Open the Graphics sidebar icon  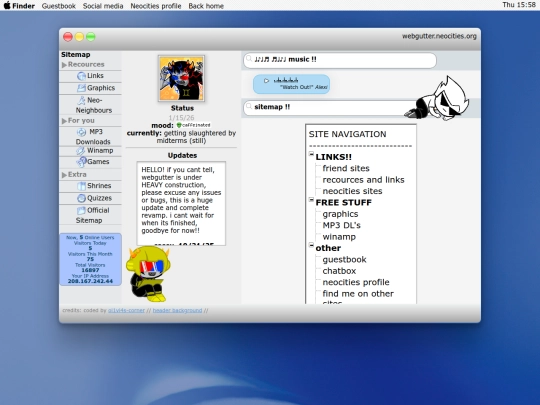tap(81, 88)
